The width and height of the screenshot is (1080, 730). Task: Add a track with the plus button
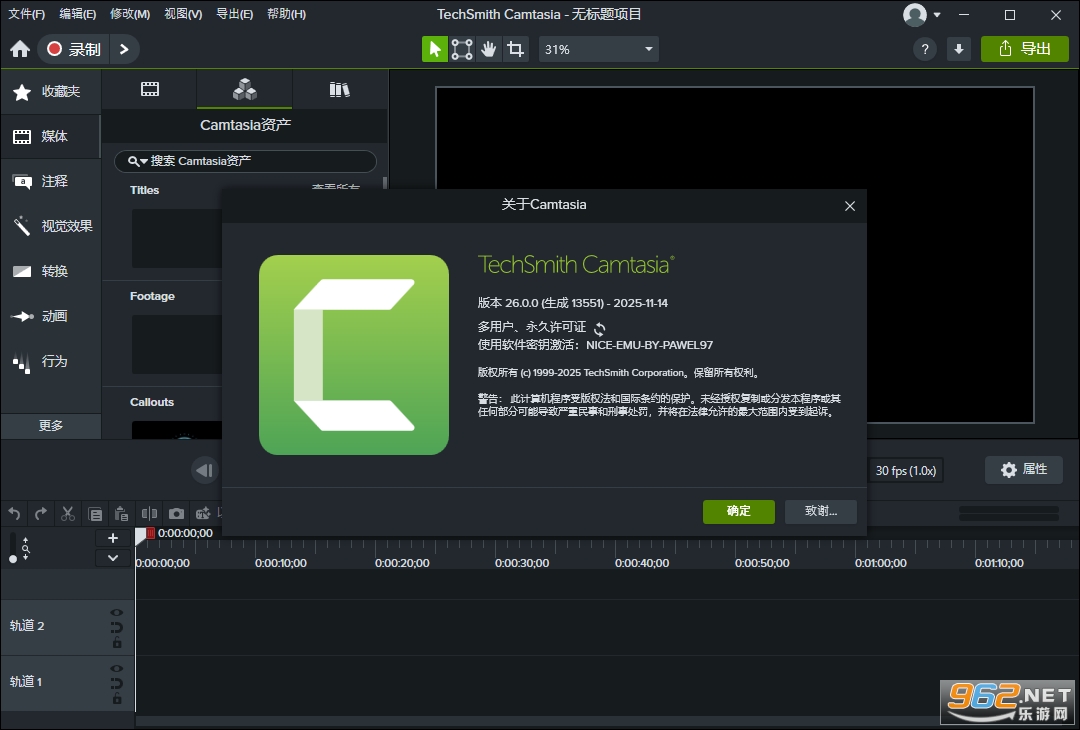click(113, 538)
